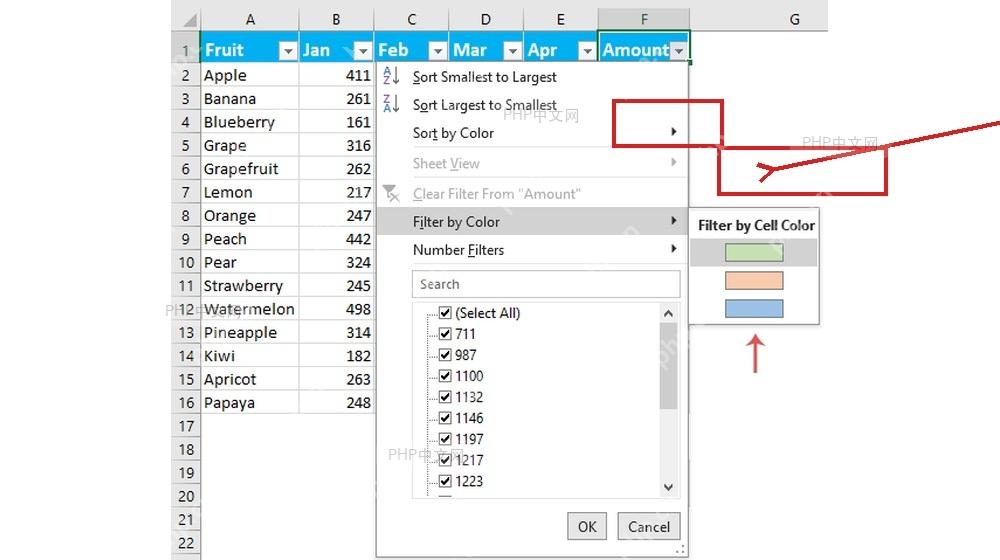The image size is (1000, 560).
Task: Toggle the (Select All) checkbox
Action: [445, 313]
